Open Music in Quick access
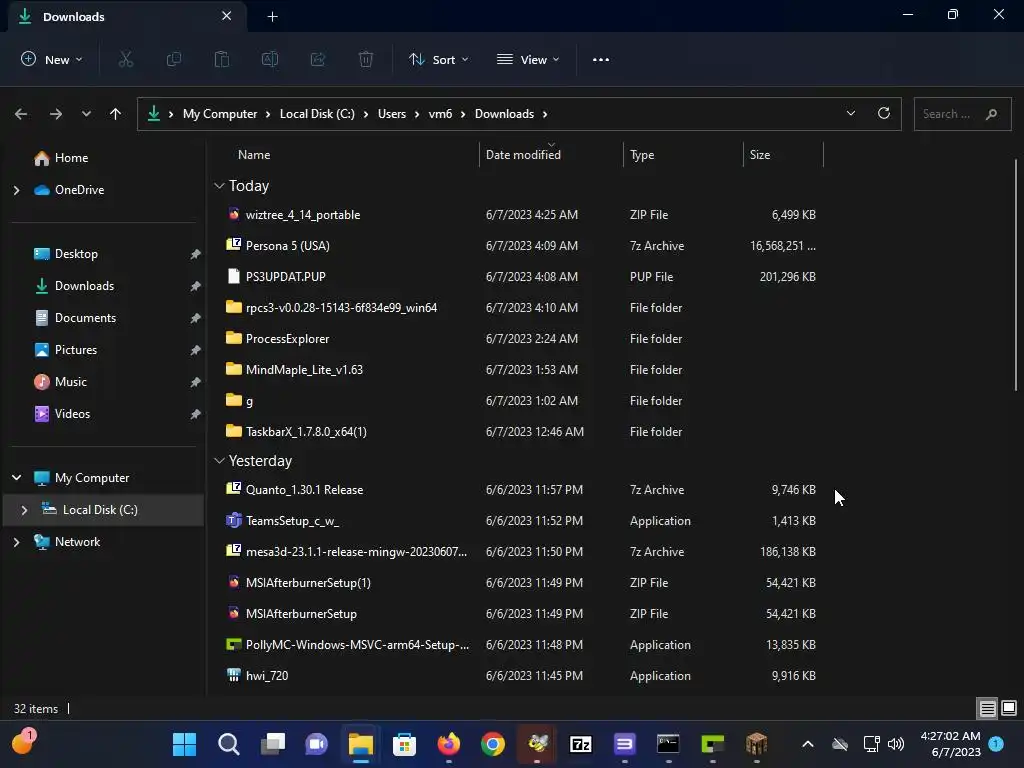 point(71,382)
